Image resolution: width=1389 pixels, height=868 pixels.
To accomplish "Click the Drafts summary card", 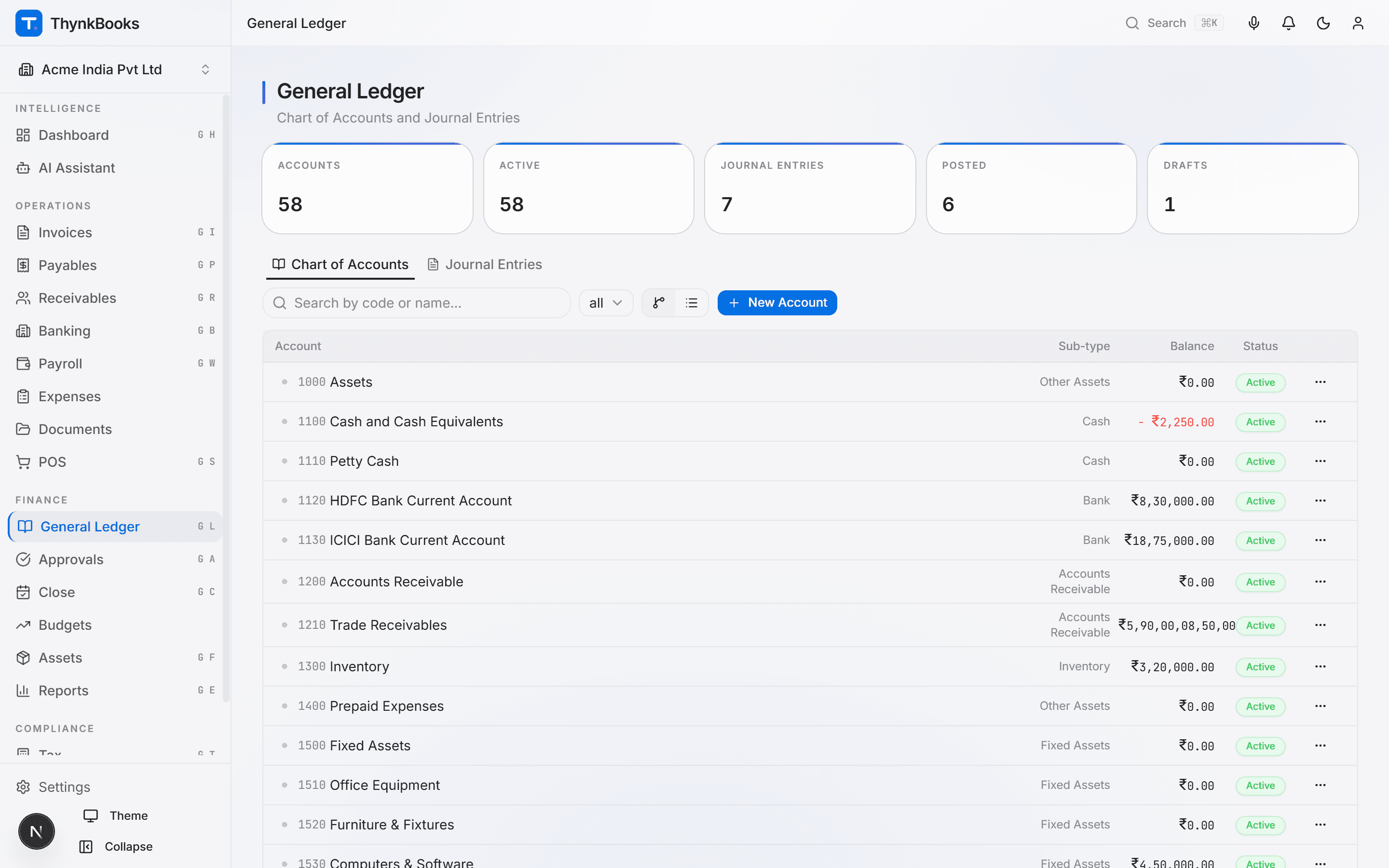I will [1253, 188].
